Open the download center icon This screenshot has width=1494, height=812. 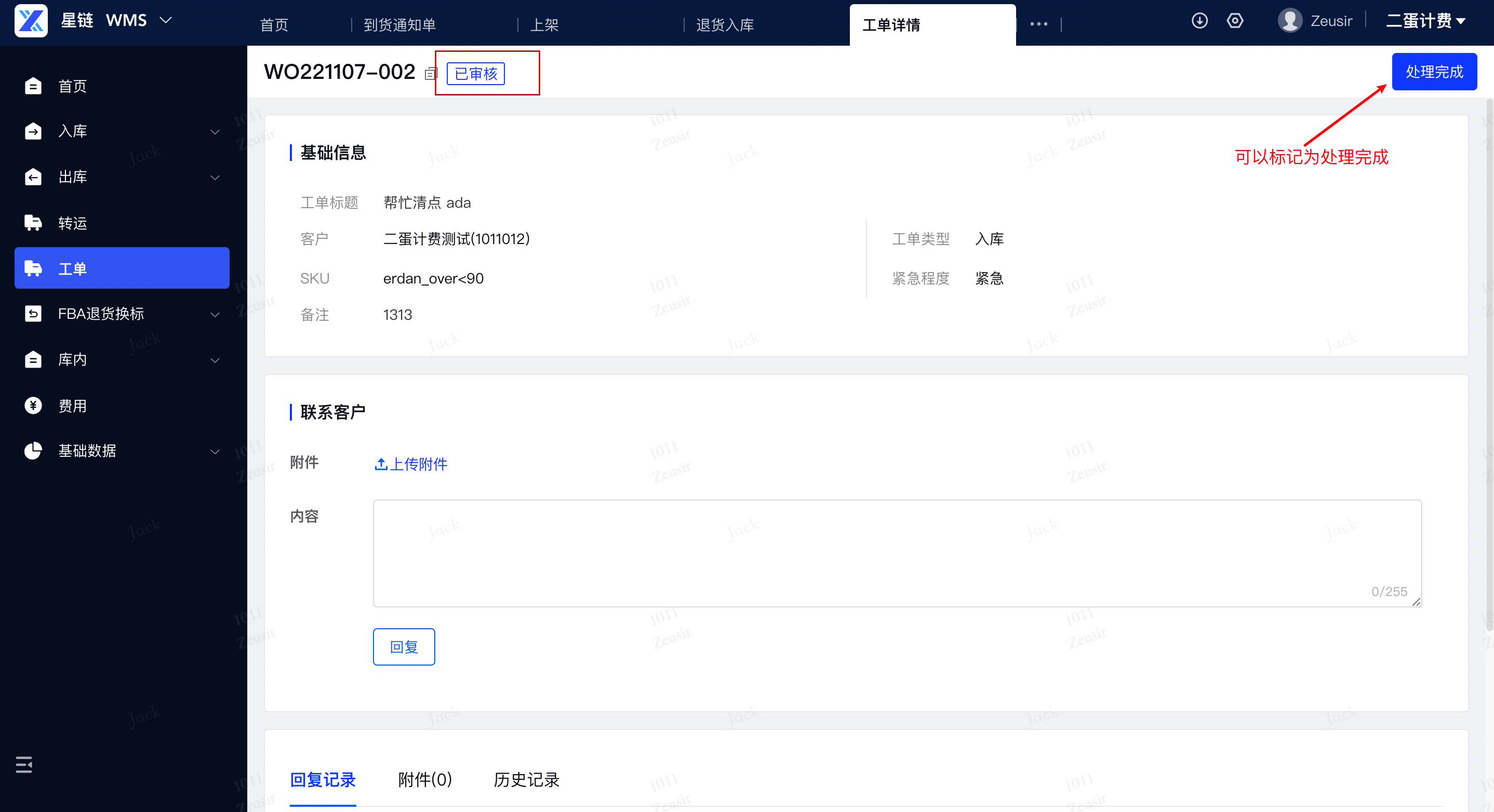click(1199, 21)
